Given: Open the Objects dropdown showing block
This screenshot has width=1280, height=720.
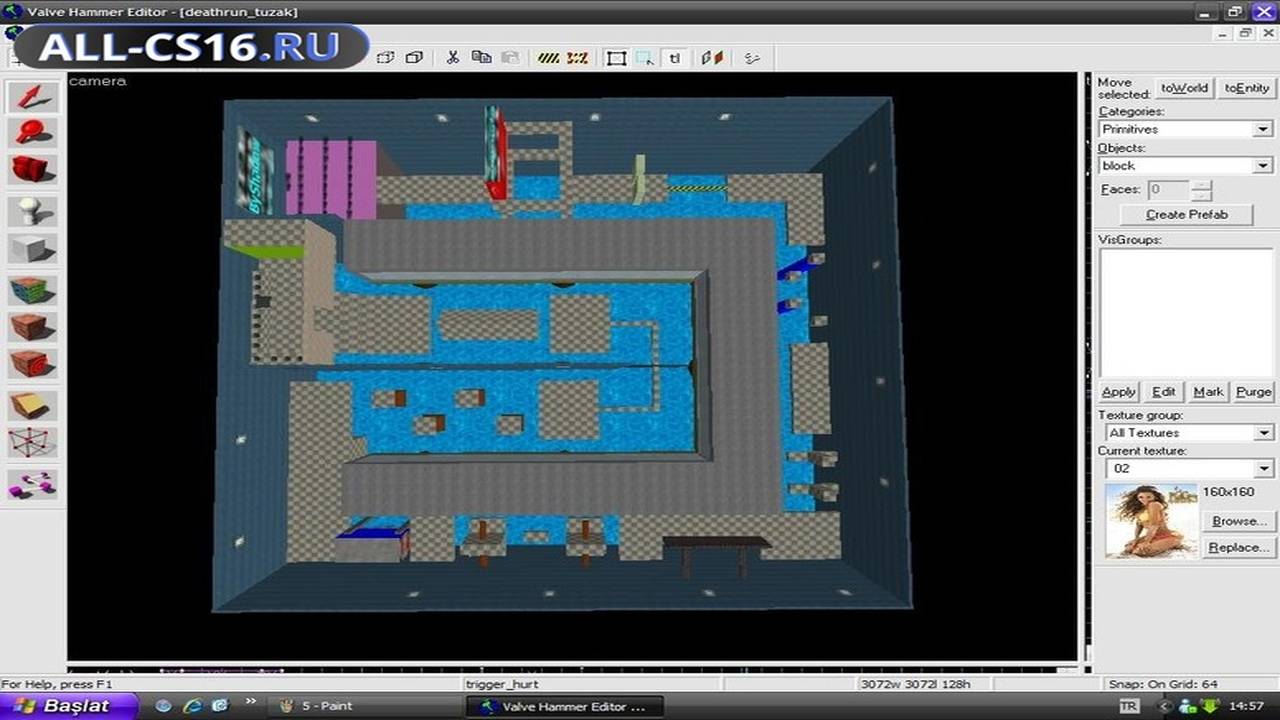Looking at the screenshot, I should click(1185, 165).
